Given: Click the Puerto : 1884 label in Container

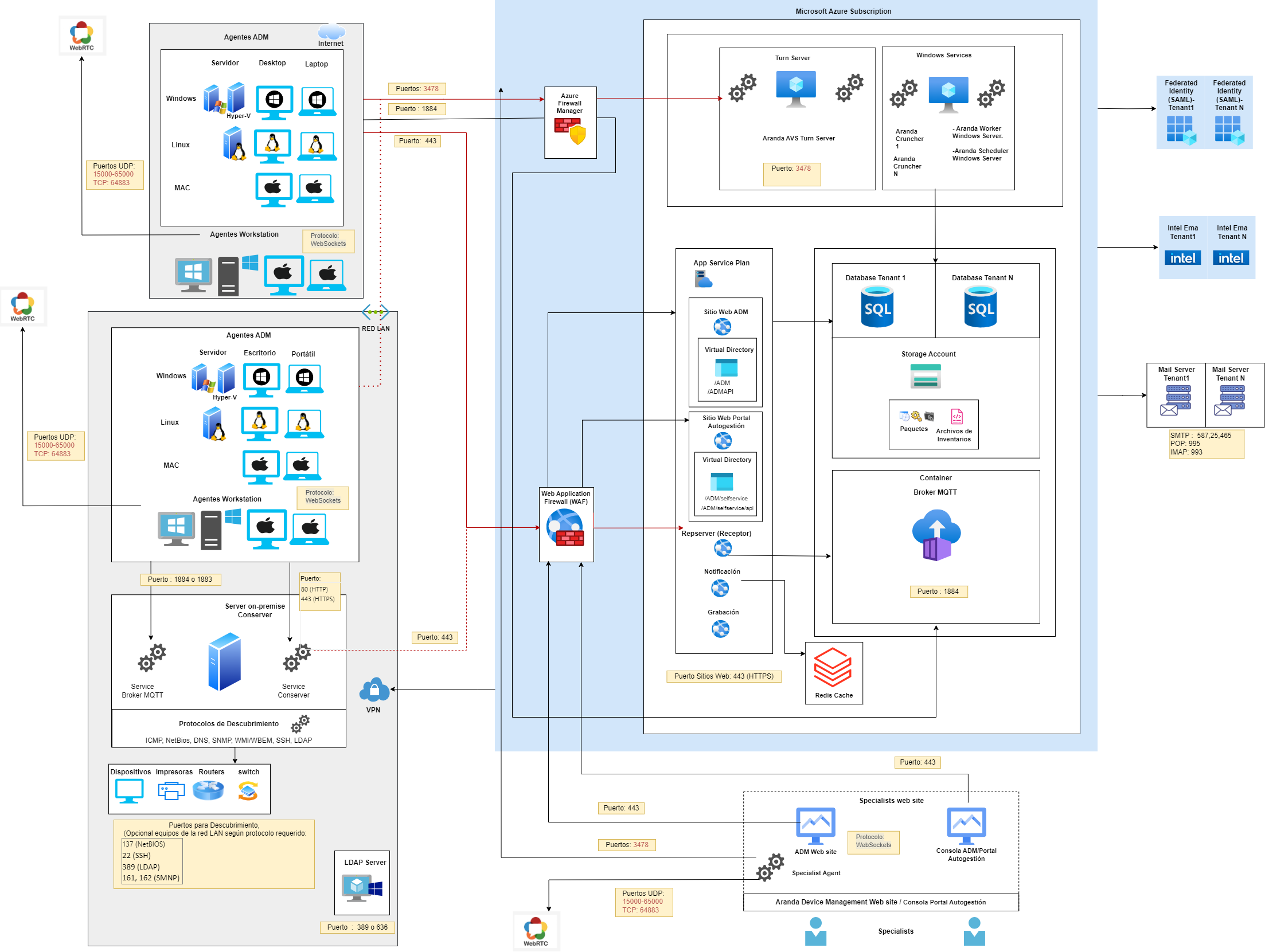Looking at the screenshot, I should click(x=938, y=591).
